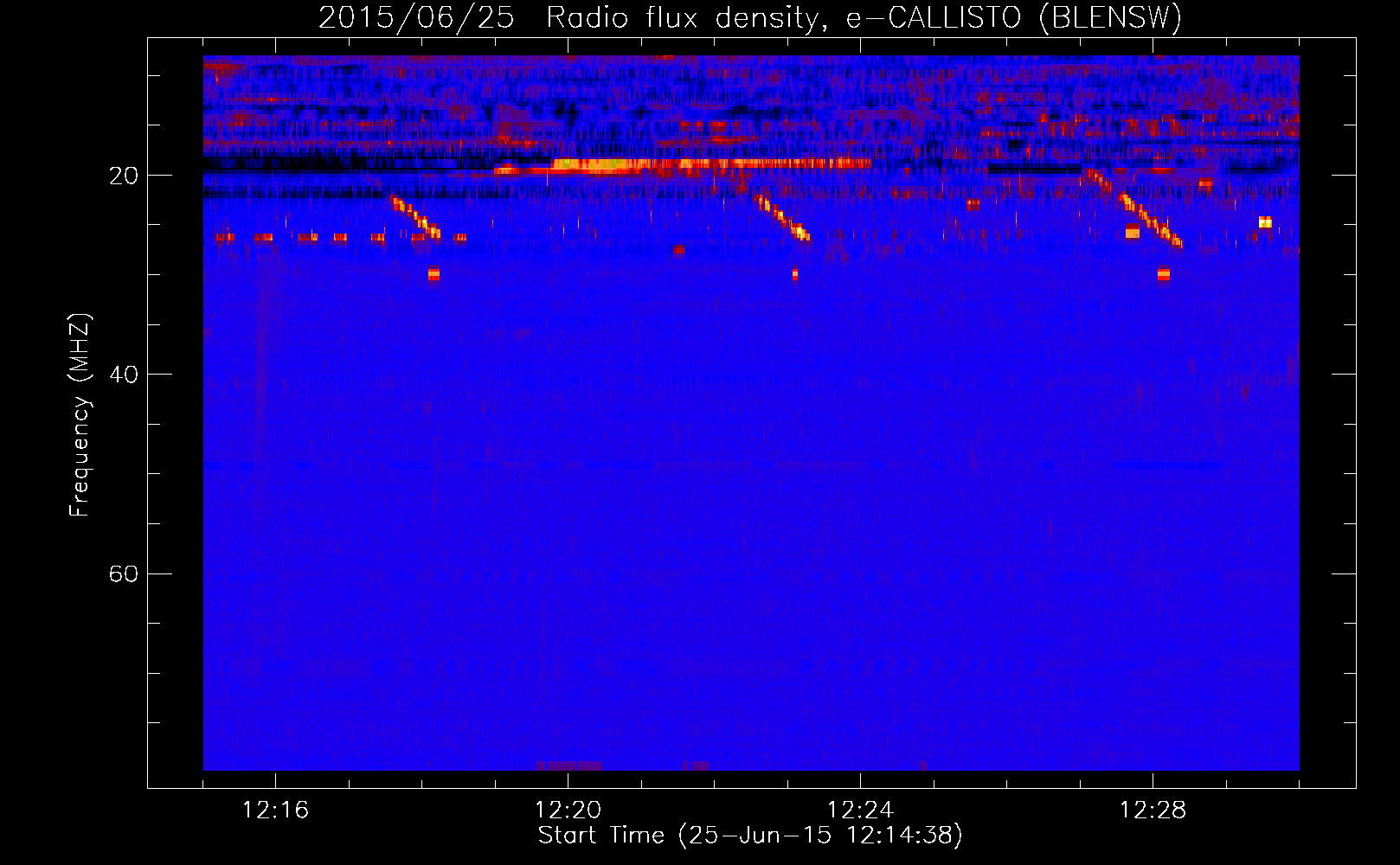The height and width of the screenshot is (865, 1400).
Task: Click the 12:20 time tick label
Action: (568, 810)
